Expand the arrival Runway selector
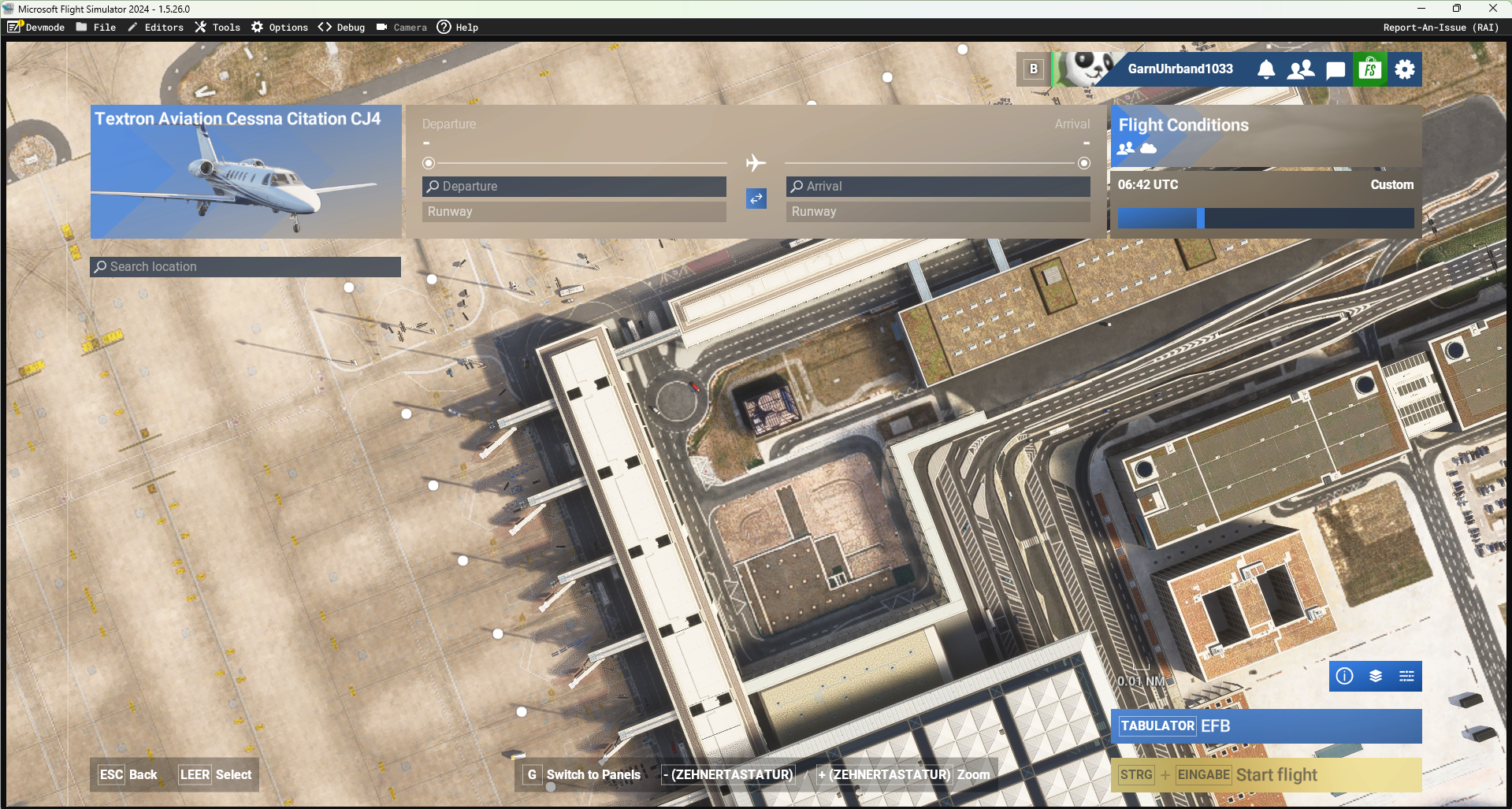The height and width of the screenshot is (809, 1512). [x=938, y=212]
